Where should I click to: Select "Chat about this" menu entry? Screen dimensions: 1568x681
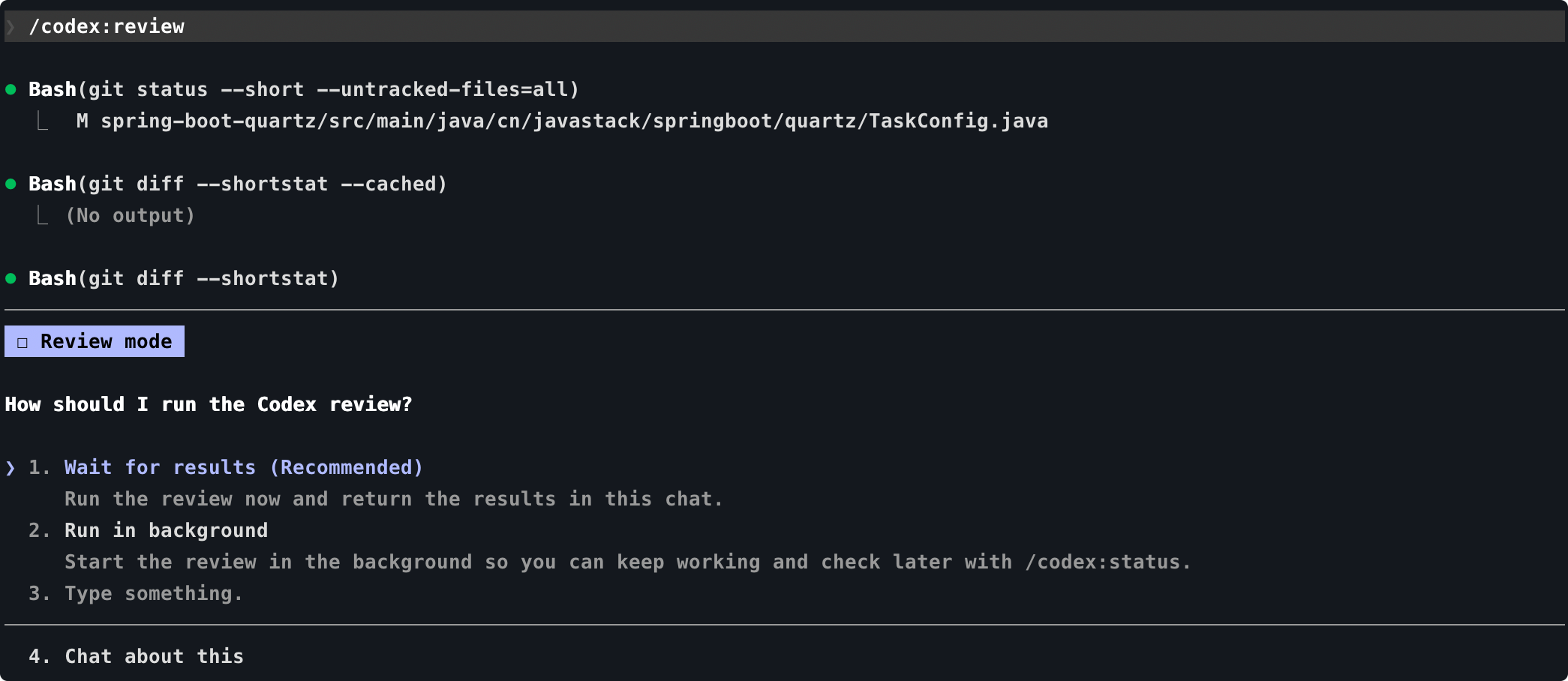pos(154,657)
